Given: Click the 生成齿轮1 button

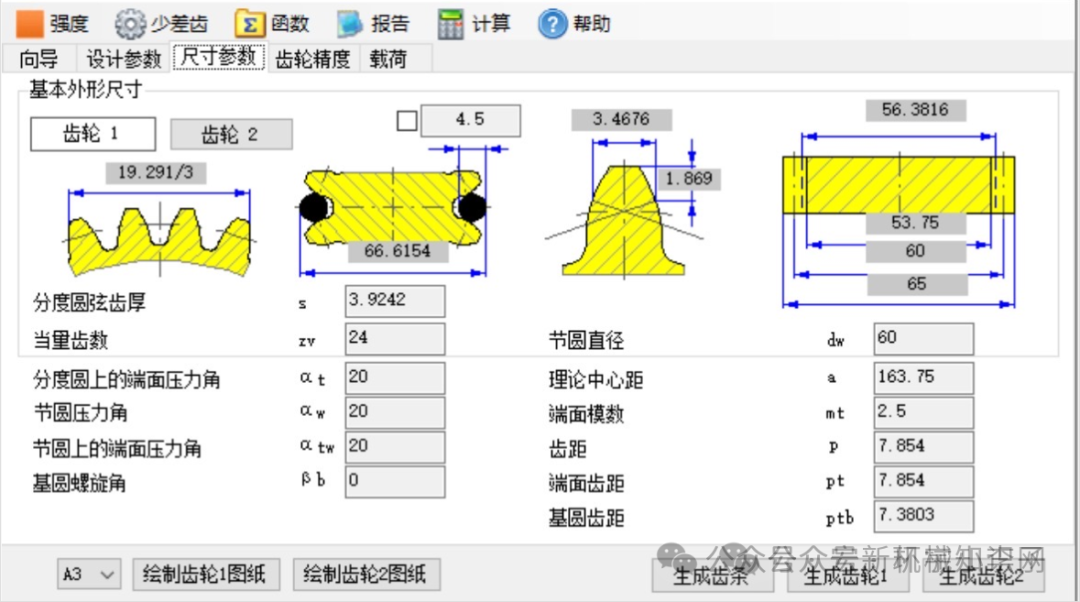Looking at the screenshot, I should (847, 576).
